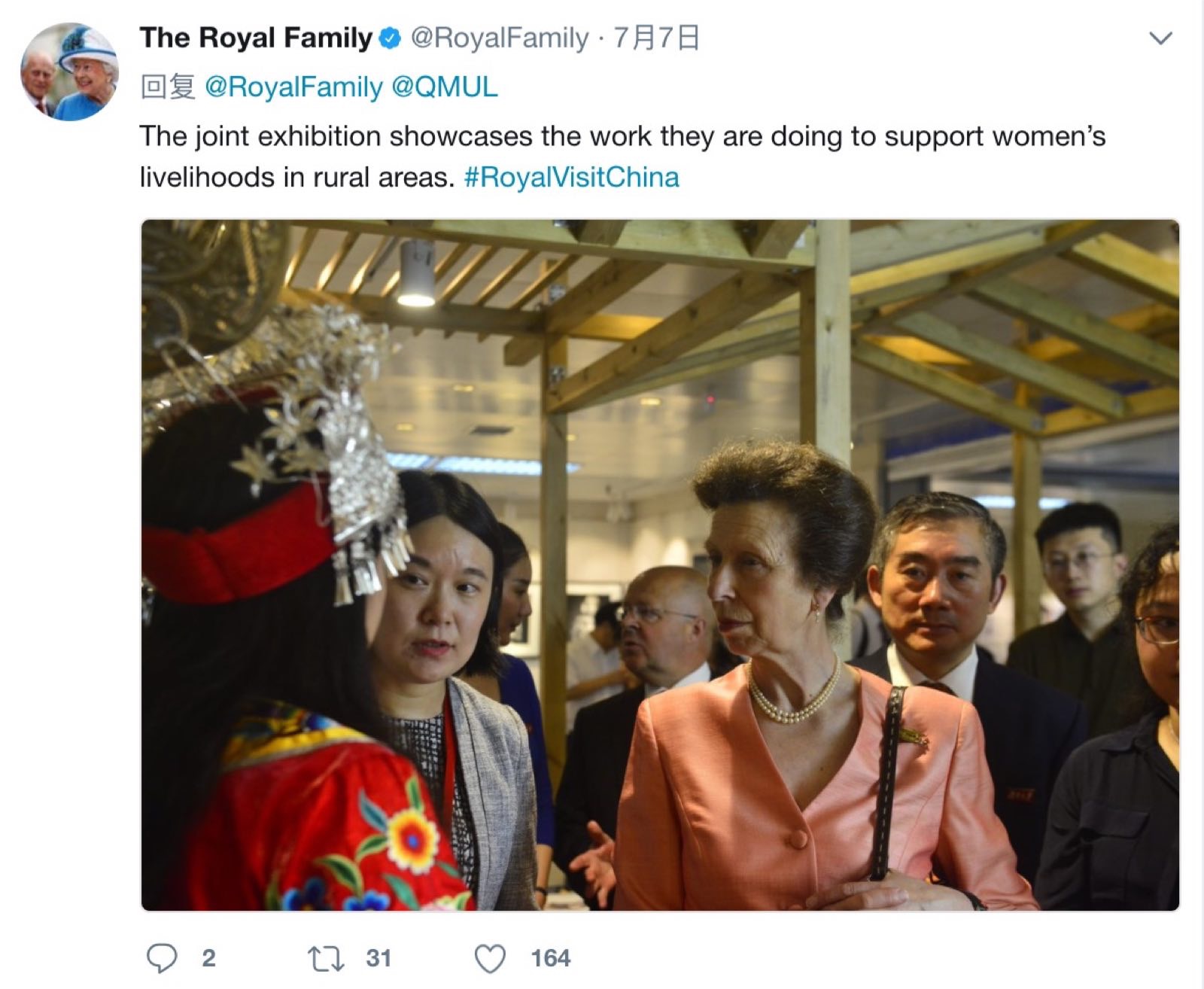Open the #RoyalVisitChina hashtag
This screenshot has width=1204, height=989.
click(x=572, y=178)
